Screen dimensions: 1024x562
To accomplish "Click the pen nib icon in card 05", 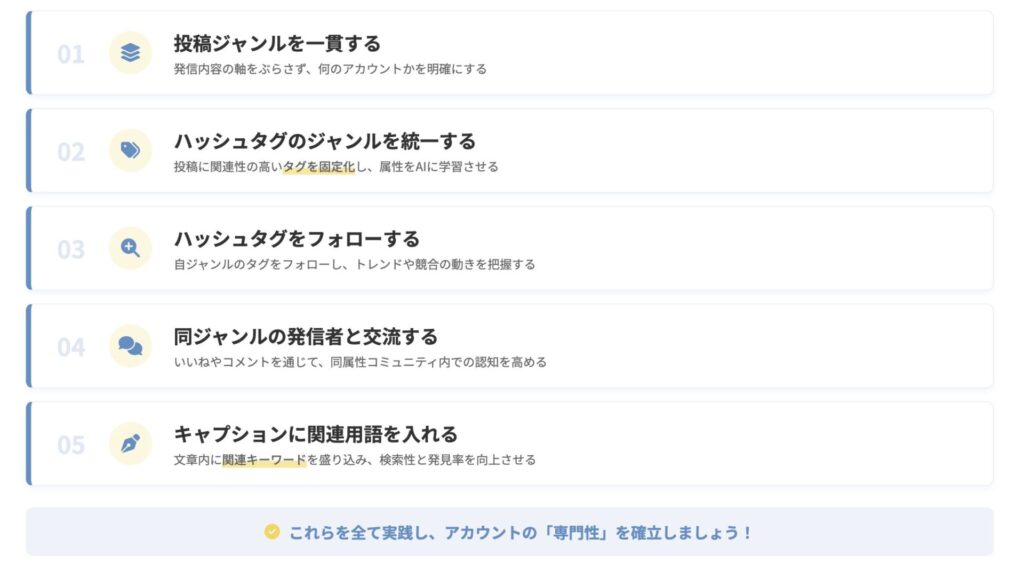I will tap(130, 443).
